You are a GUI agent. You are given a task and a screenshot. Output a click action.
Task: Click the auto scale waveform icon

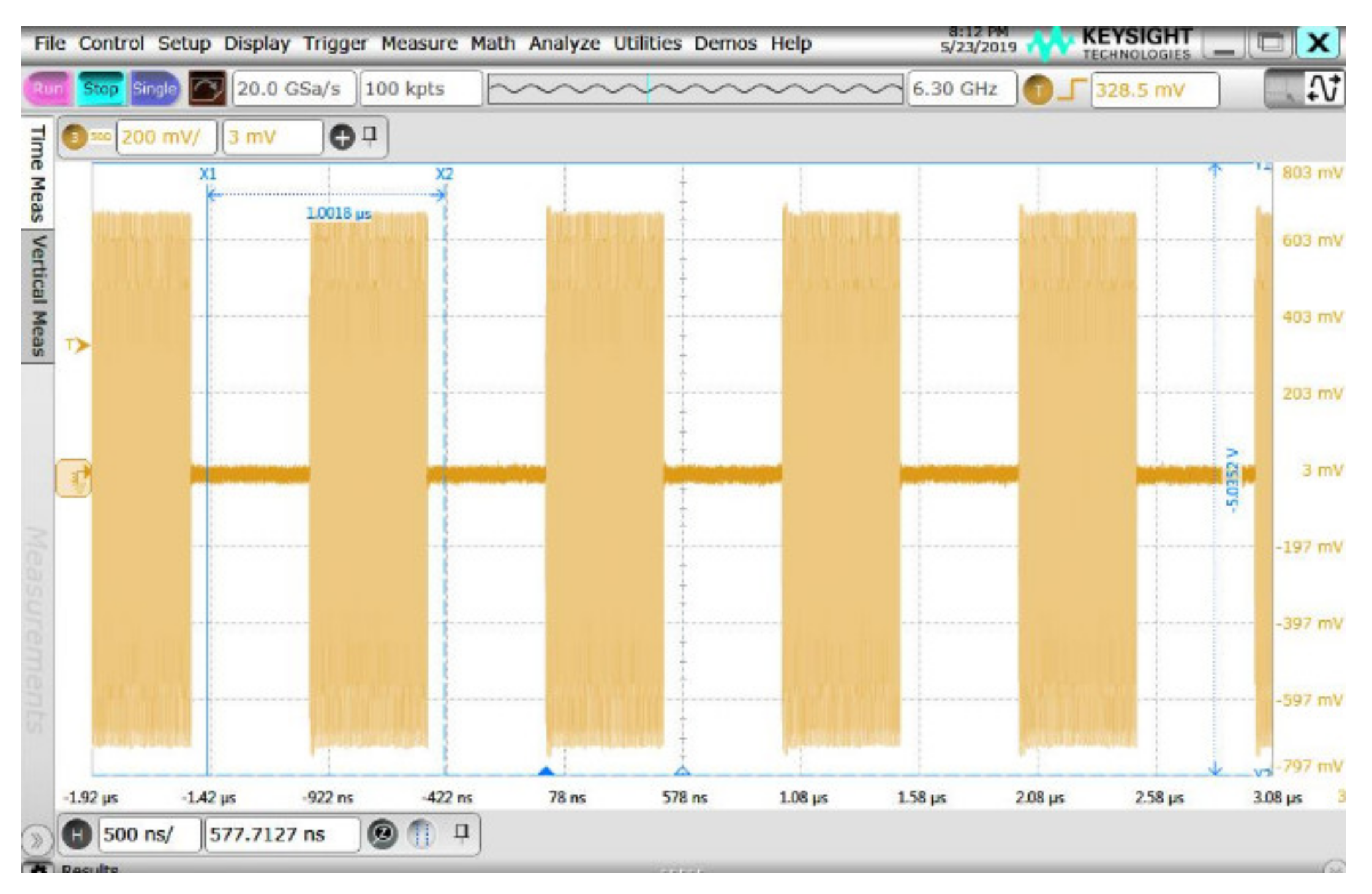206,89
